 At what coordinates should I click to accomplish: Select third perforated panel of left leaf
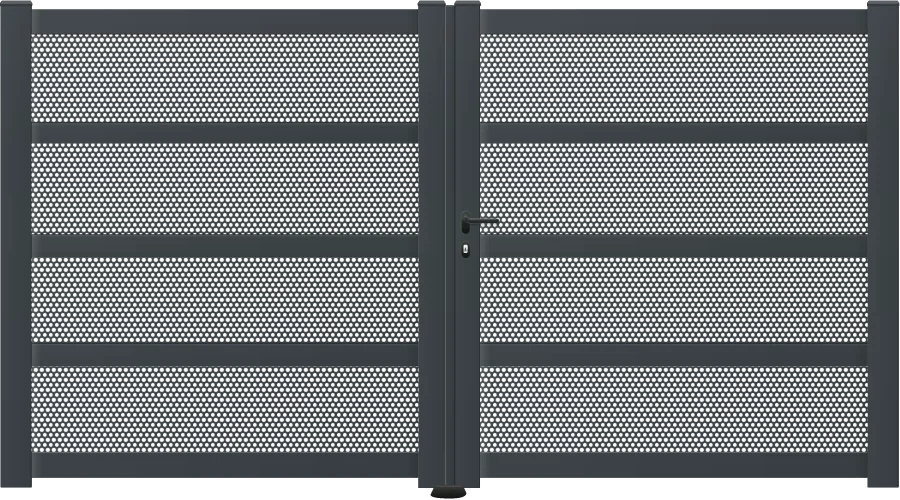click(225, 300)
